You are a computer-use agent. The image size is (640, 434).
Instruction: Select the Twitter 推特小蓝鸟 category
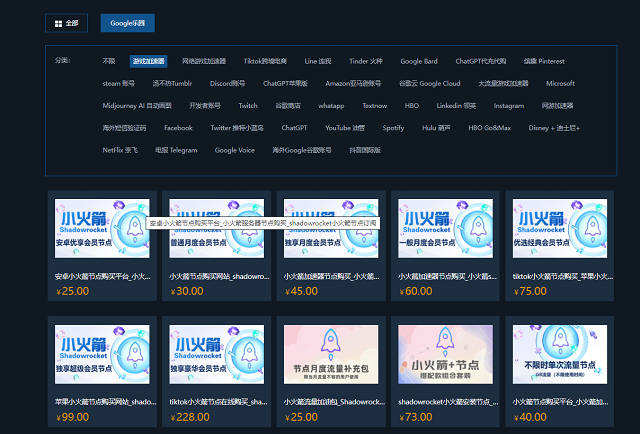tap(237, 128)
